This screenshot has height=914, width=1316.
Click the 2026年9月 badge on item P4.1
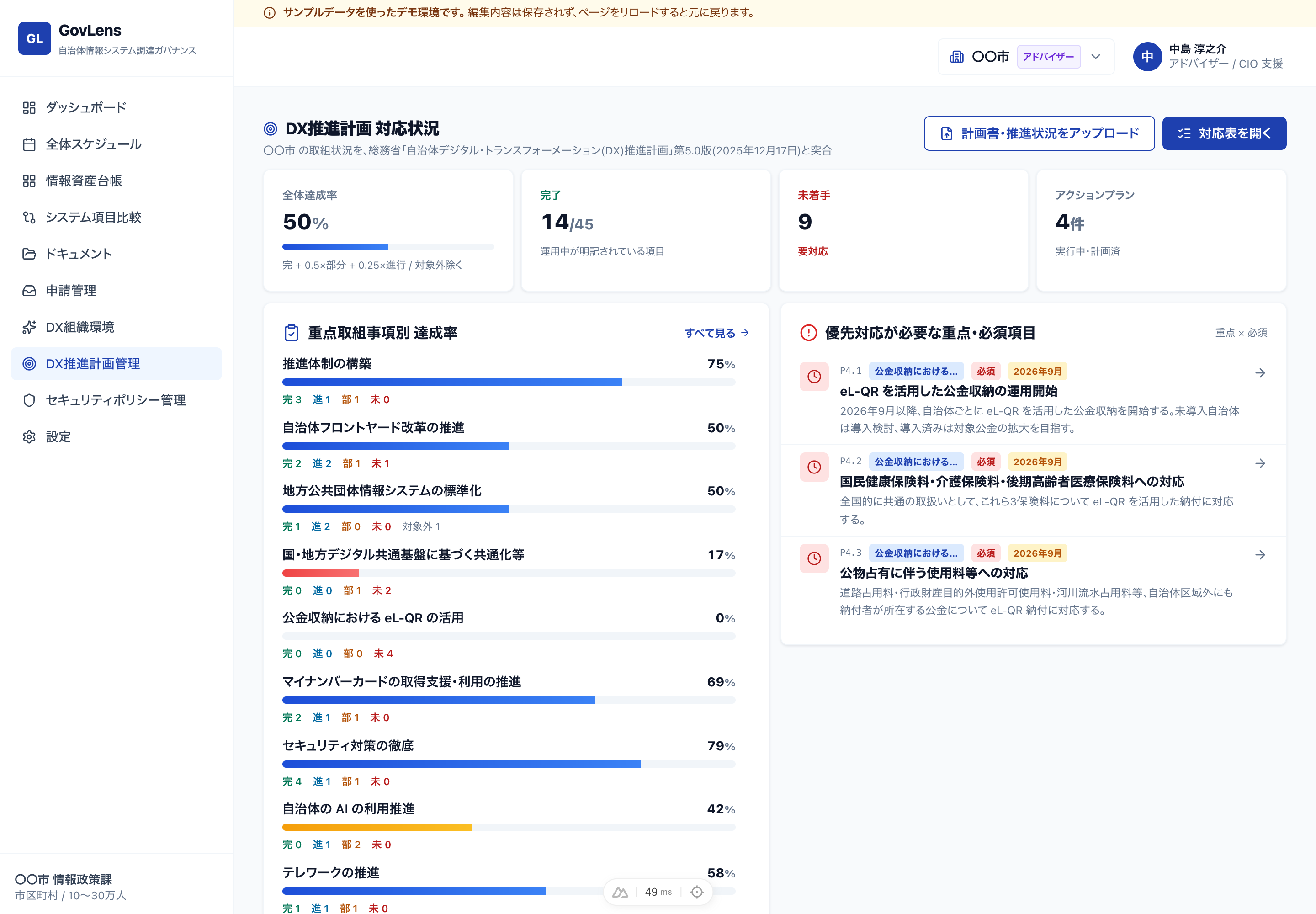click(1037, 372)
